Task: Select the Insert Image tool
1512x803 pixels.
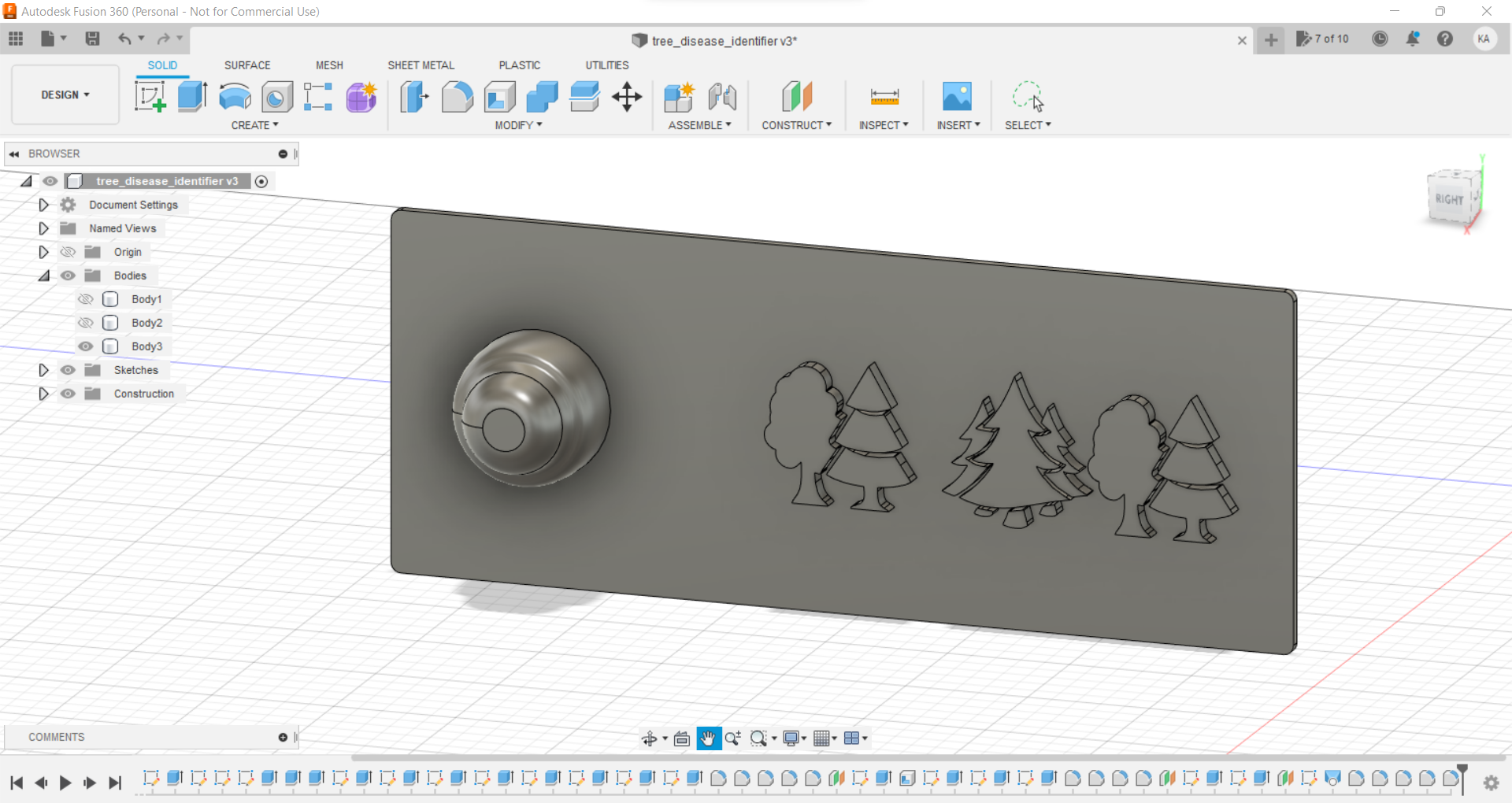Action: (957, 97)
